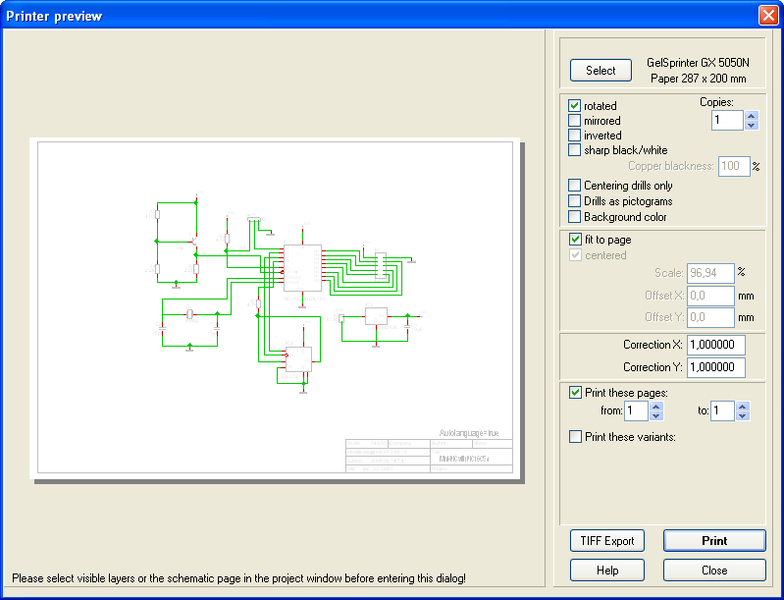Click the Printer preview title text
Viewport: 784px width, 600px height.
coord(54,16)
